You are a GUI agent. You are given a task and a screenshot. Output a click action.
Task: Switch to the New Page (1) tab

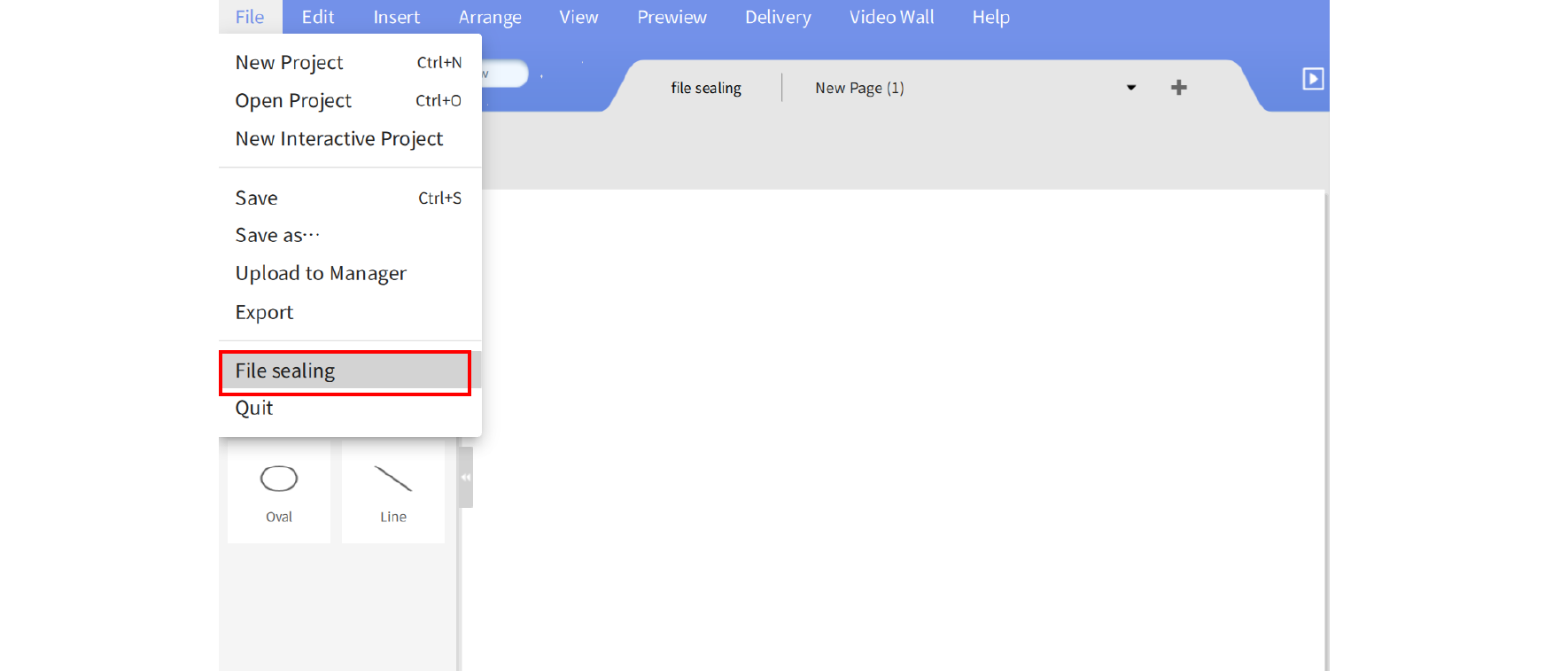(x=859, y=88)
